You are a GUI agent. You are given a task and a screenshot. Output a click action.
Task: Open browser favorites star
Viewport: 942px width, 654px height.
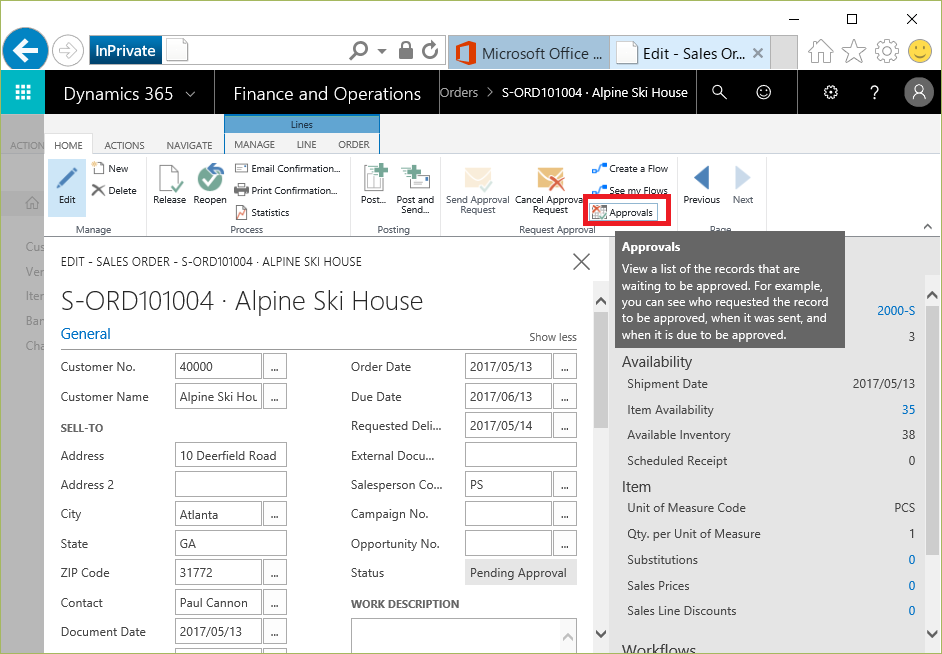tap(854, 52)
